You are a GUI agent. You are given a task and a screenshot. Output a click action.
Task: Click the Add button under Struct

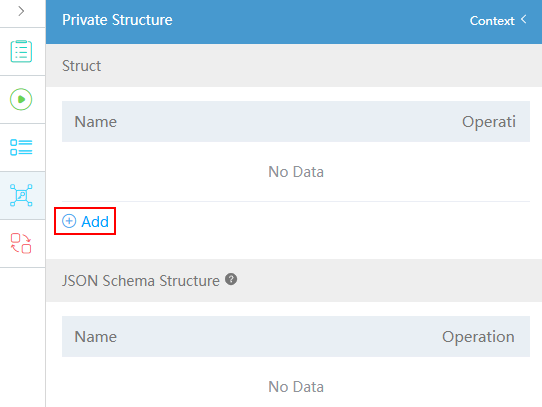pyautogui.click(x=85, y=221)
